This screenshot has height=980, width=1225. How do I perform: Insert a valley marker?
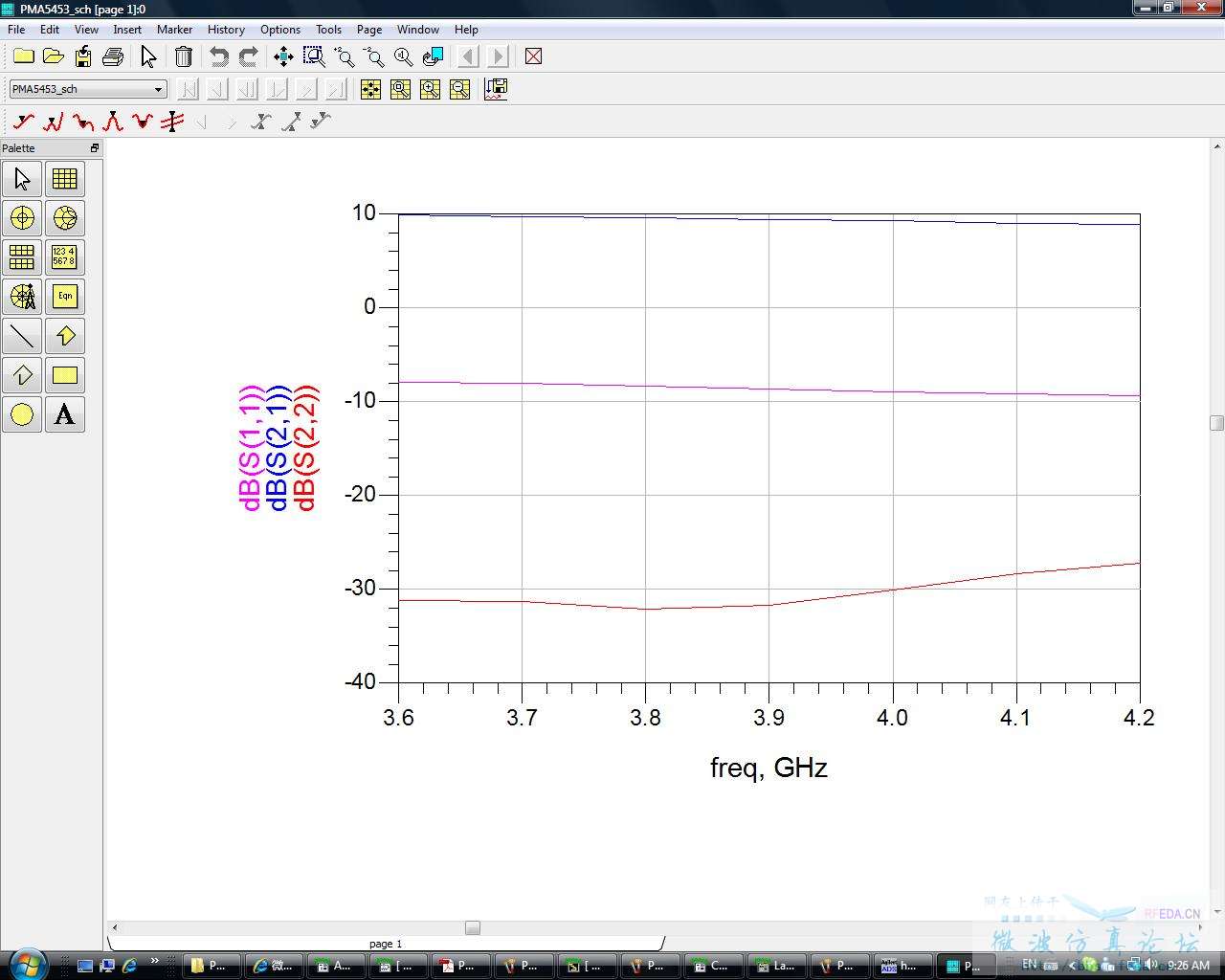coord(83,122)
